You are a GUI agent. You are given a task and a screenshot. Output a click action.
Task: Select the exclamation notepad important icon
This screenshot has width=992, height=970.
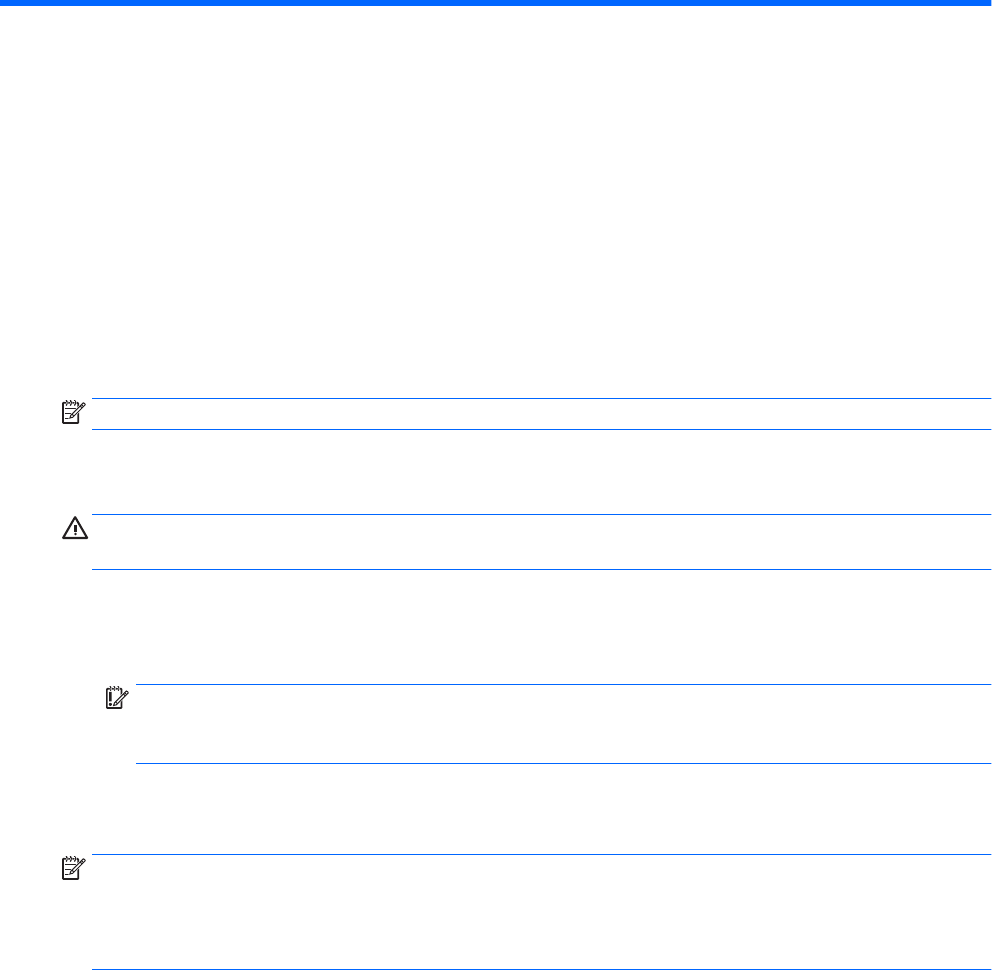(117, 697)
